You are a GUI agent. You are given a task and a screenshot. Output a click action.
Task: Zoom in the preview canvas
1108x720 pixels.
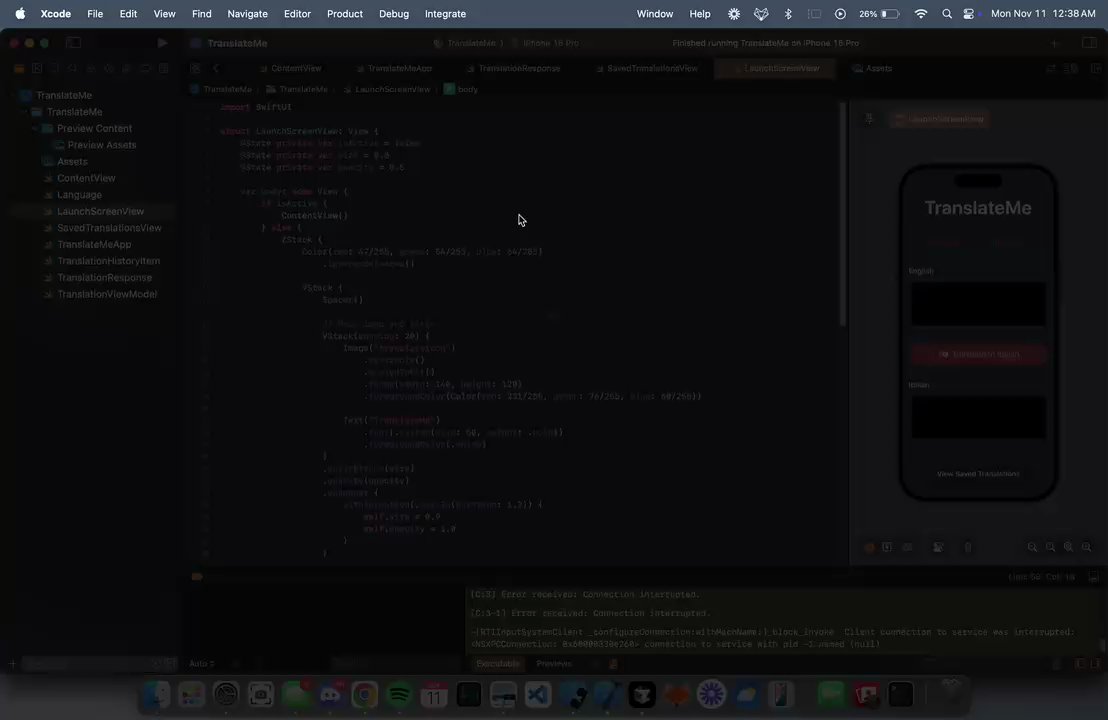coord(1087,548)
